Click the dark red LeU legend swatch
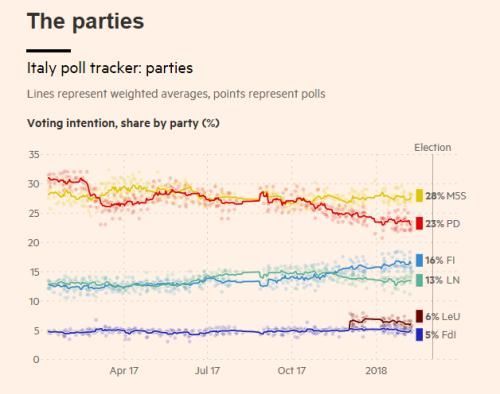Viewport: 500px width, 394px height. (419, 316)
